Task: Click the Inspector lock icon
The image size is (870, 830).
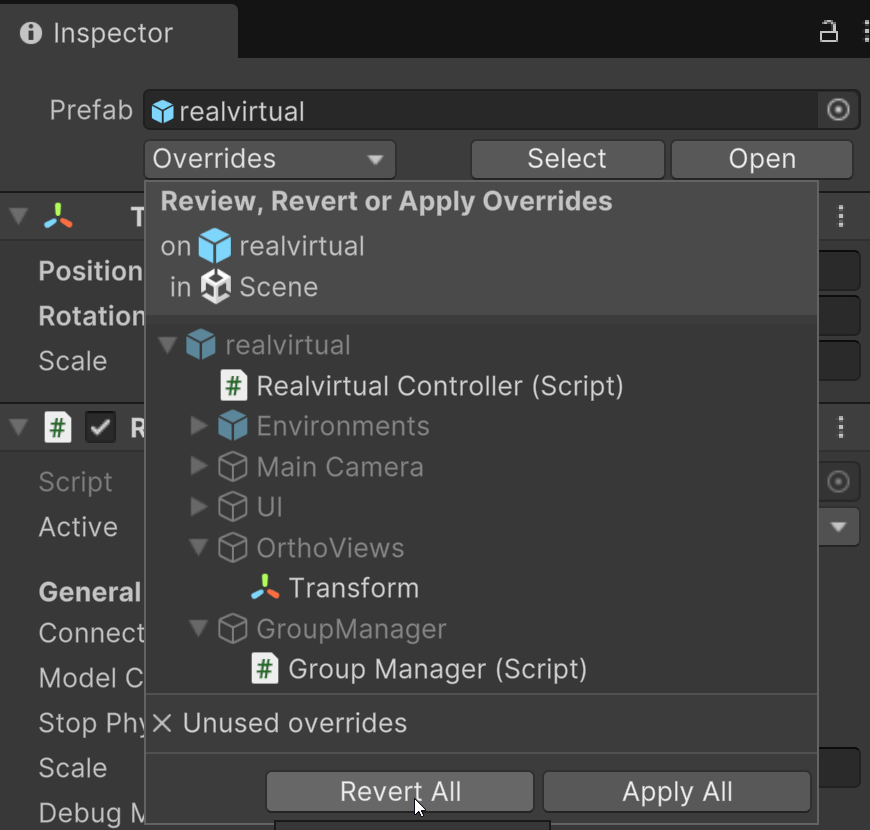Action: [828, 32]
